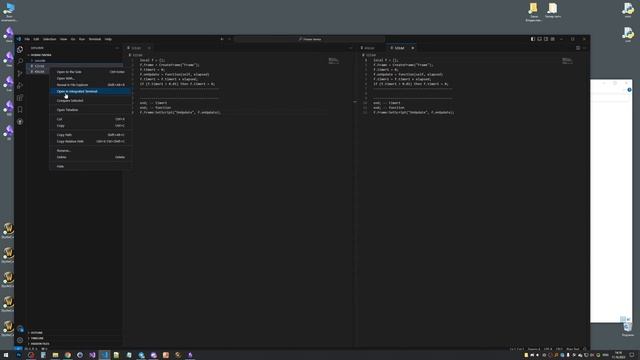Choose Open to the Side in context menu
The height and width of the screenshot is (360, 640).
(x=90, y=72)
